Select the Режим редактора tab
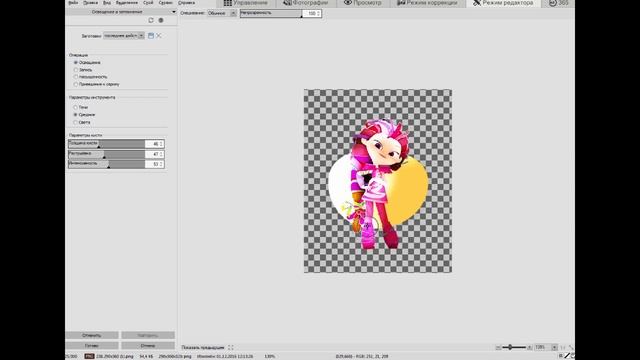Screen dimensions: 640x360 click(x=503, y=3)
